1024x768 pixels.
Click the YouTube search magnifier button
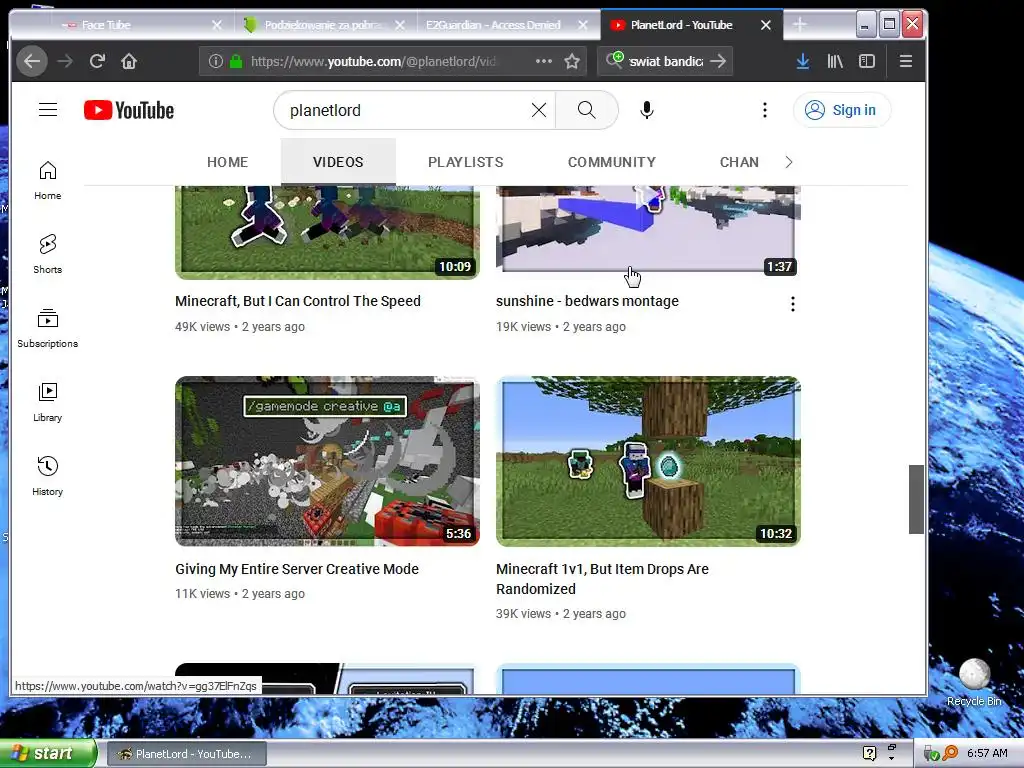tap(586, 110)
